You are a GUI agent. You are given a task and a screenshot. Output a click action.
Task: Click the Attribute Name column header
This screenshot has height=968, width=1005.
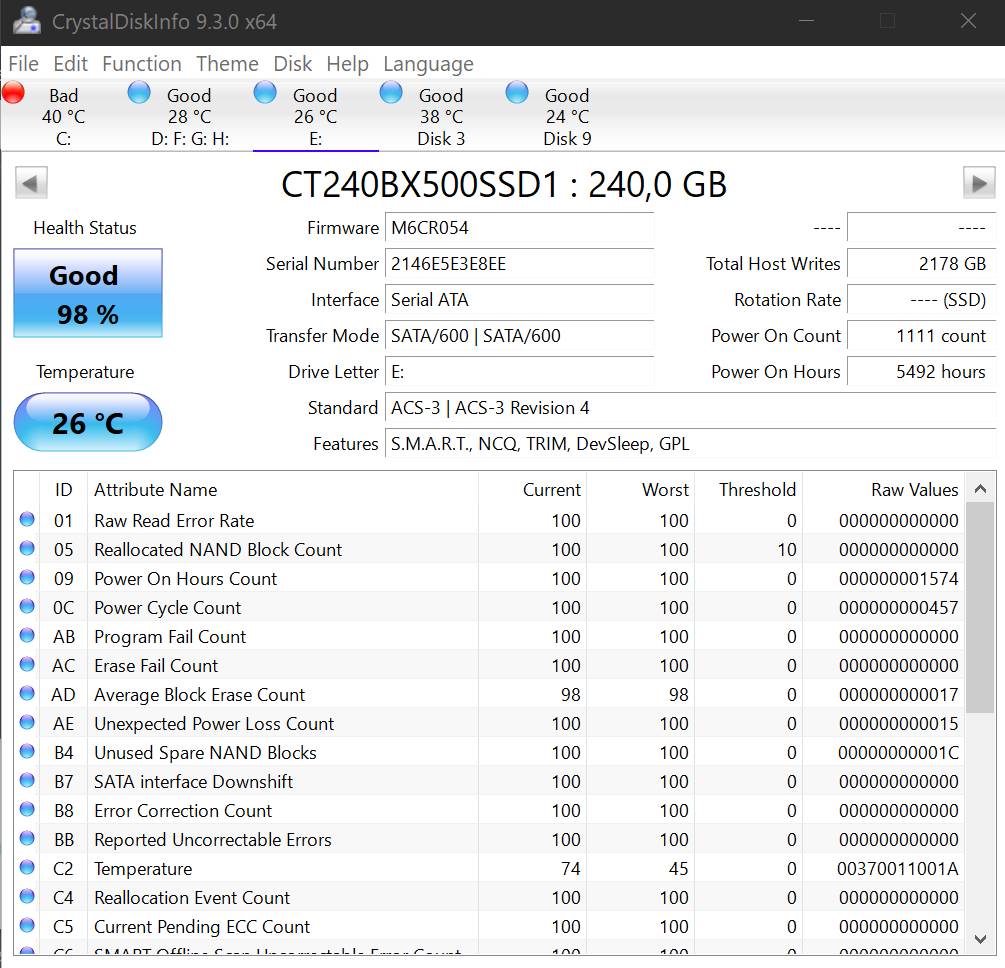pyautogui.click(x=283, y=489)
